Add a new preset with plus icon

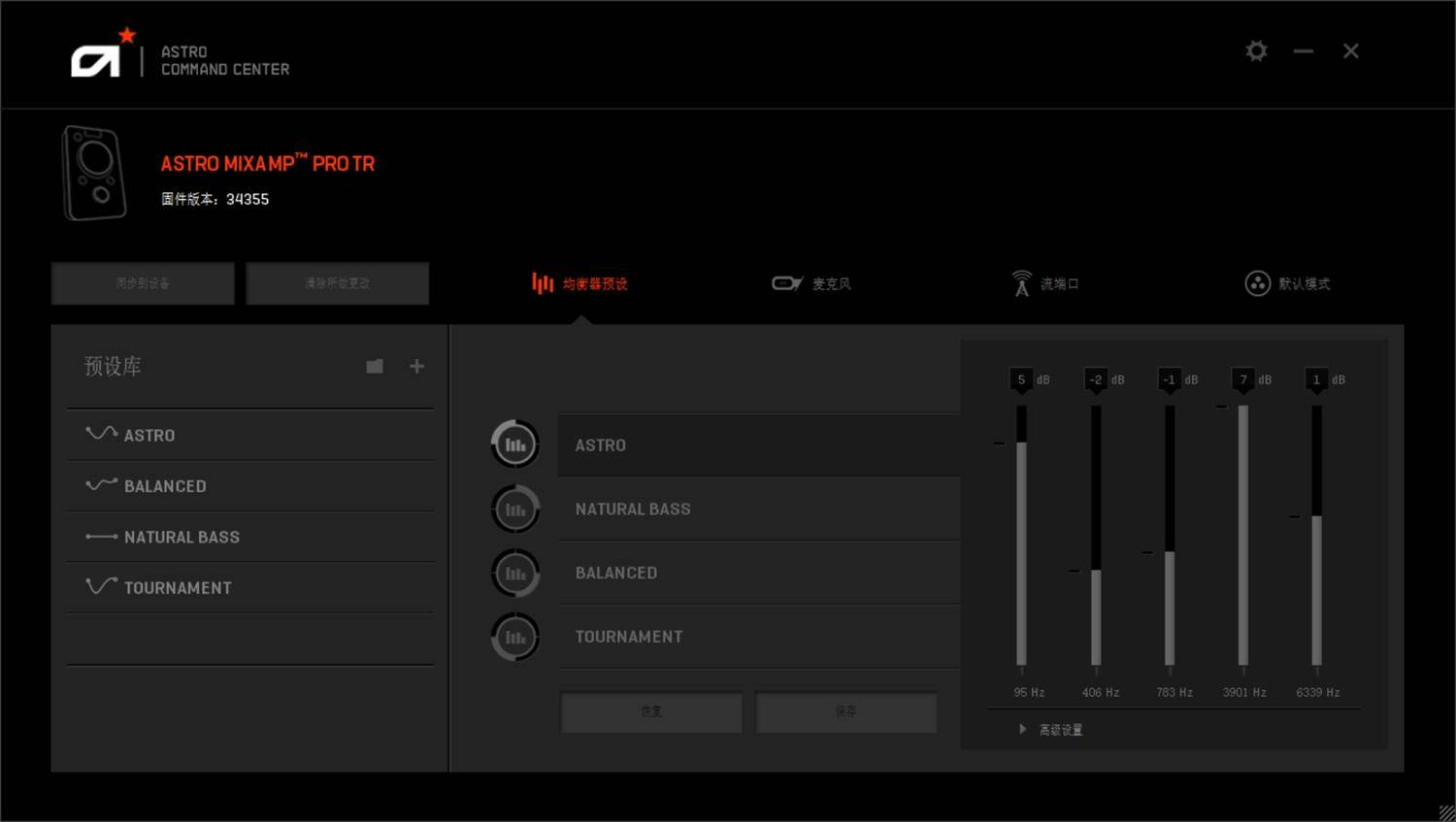click(x=416, y=366)
